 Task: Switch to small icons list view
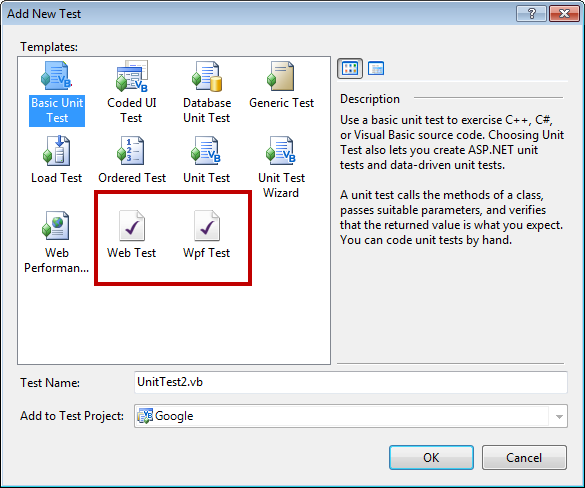376,68
